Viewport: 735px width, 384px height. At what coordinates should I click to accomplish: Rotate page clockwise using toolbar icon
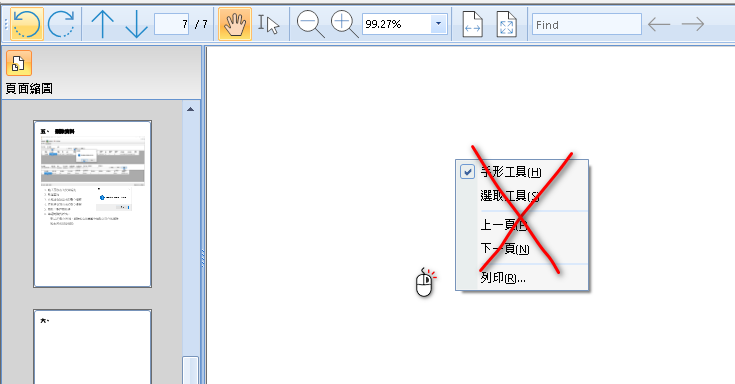click(x=61, y=24)
